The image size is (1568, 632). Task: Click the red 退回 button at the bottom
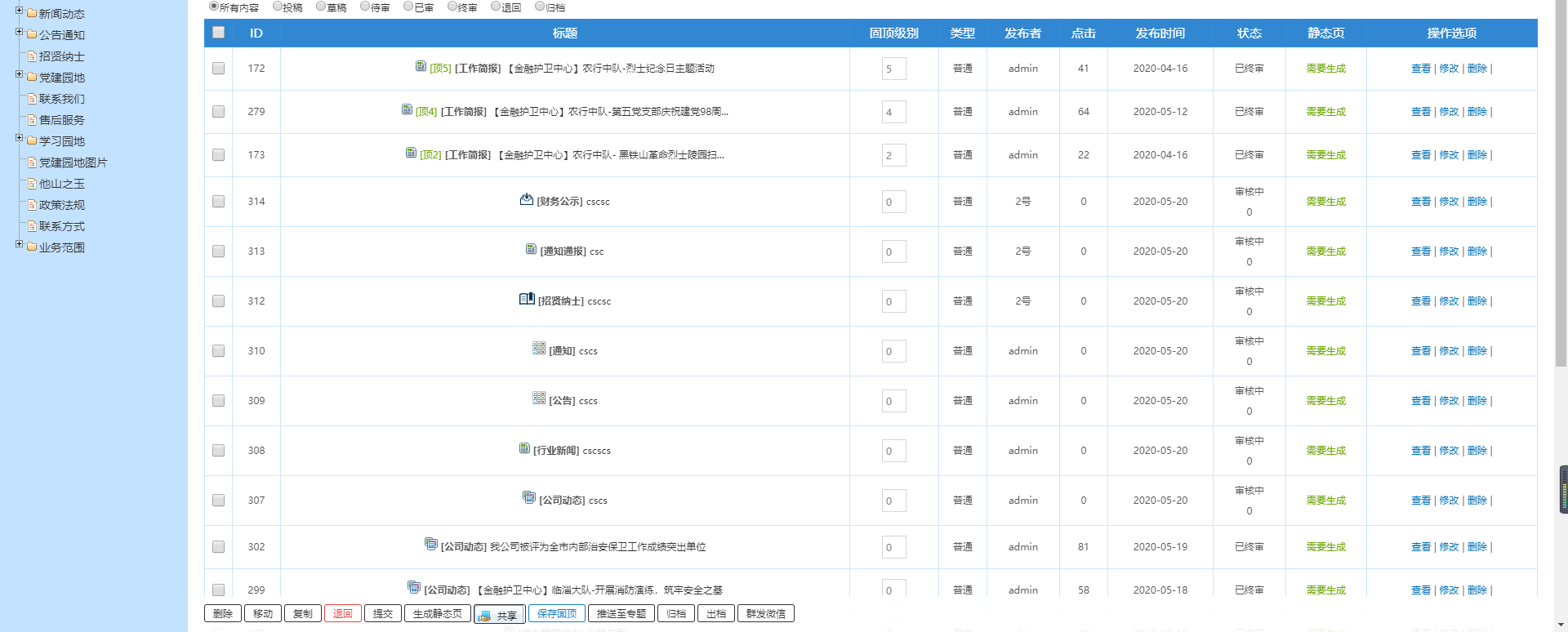(x=343, y=614)
